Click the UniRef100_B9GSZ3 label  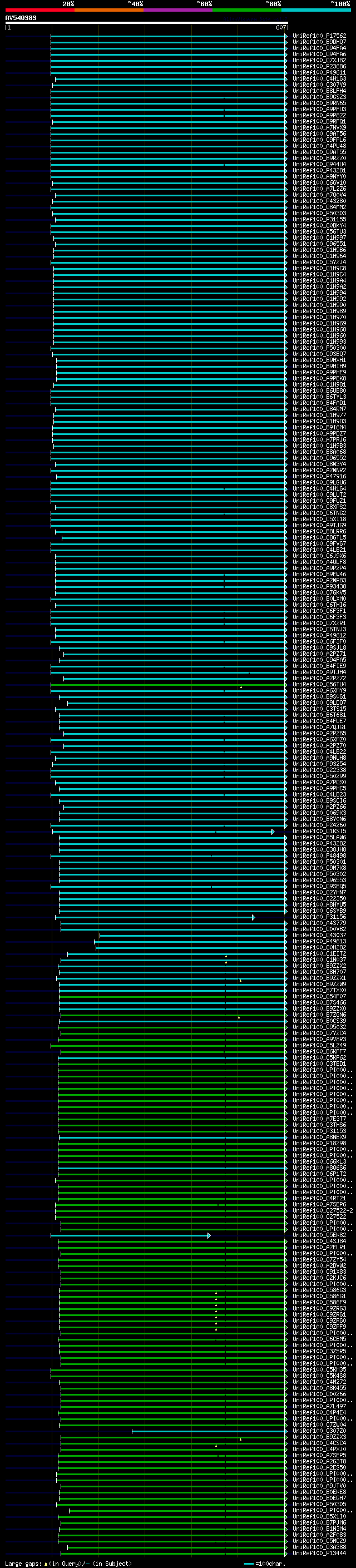[319, 97]
